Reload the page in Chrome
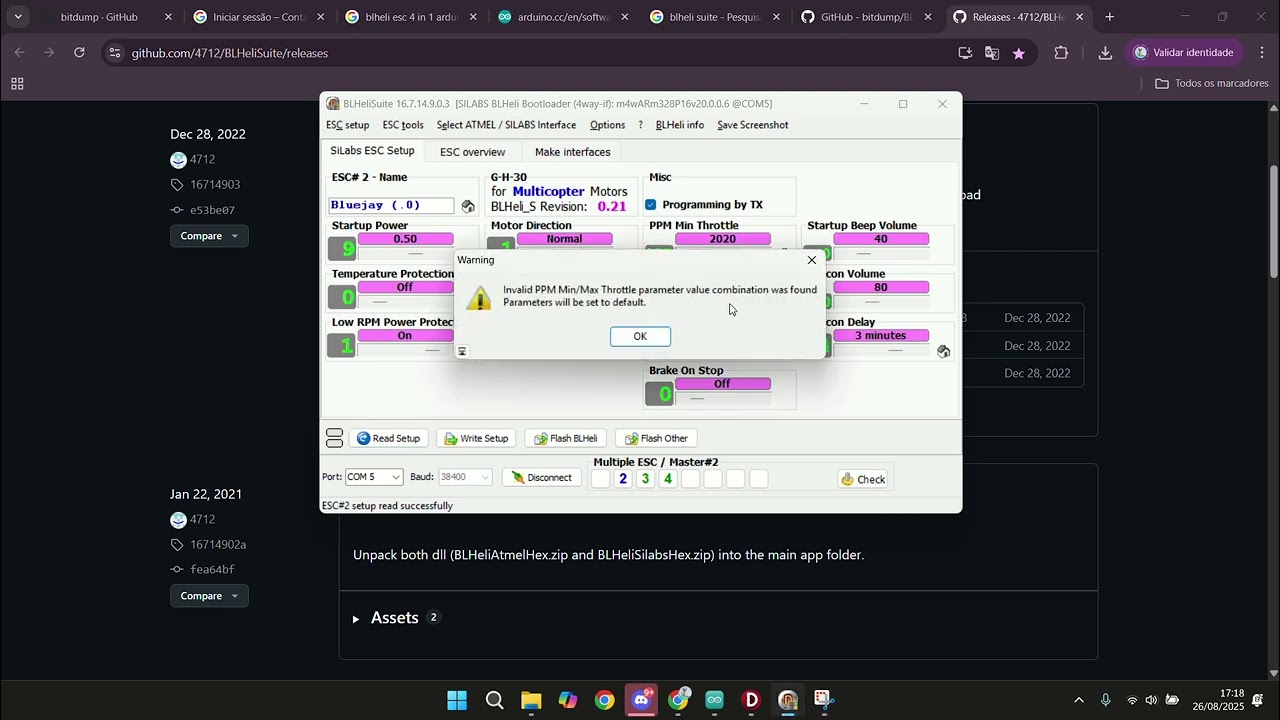The width and height of the screenshot is (1280, 720). click(x=79, y=53)
